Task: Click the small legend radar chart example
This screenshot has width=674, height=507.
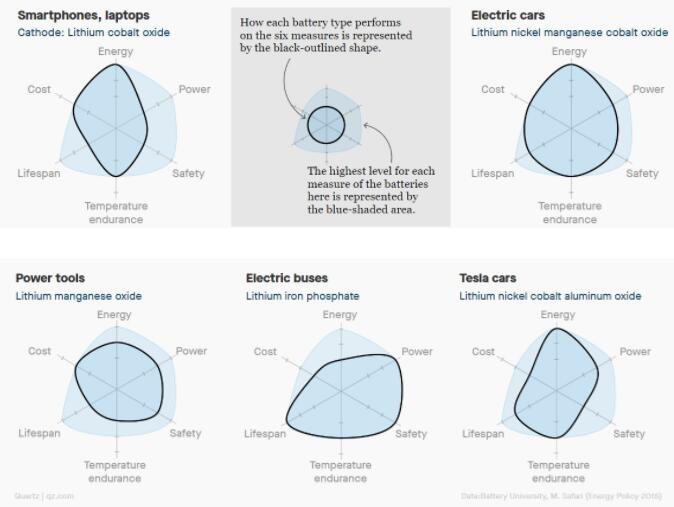Action: 325,126
